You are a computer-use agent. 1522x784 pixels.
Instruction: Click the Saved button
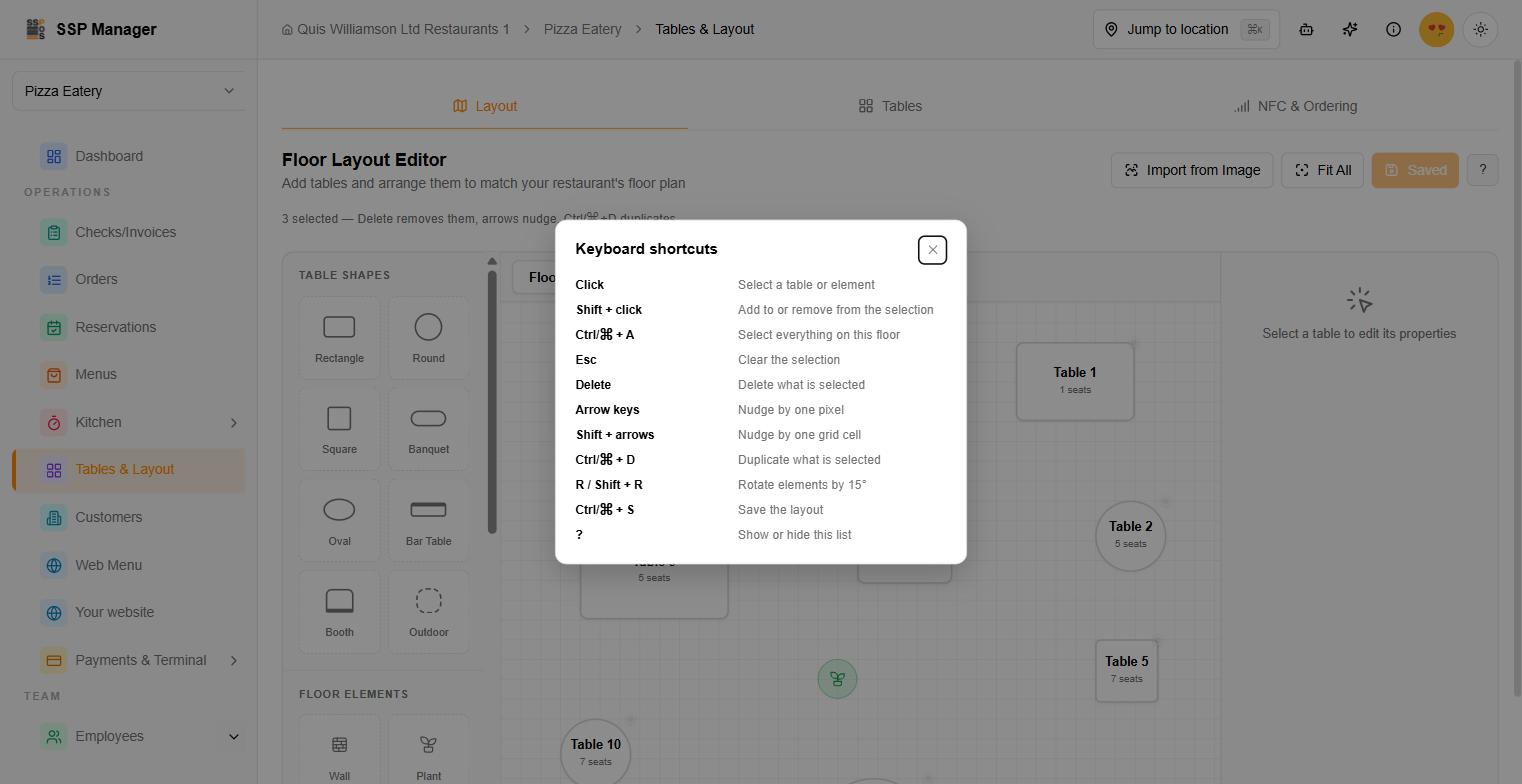coord(1415,170)
